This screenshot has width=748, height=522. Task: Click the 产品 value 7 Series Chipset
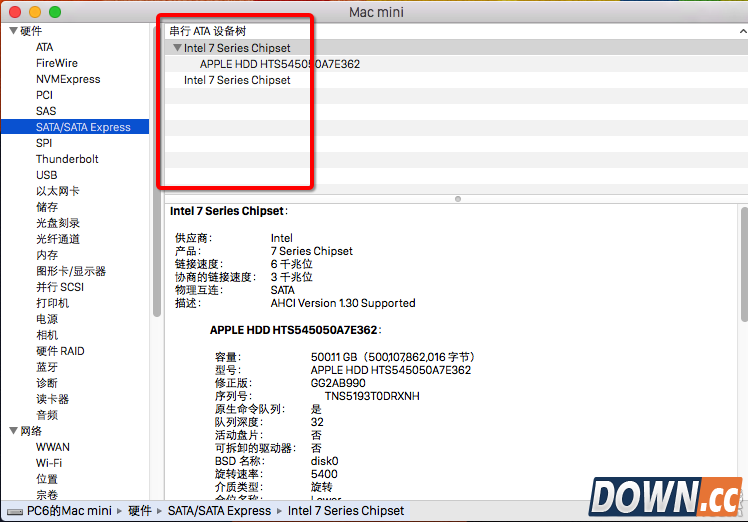click(312, 251)
